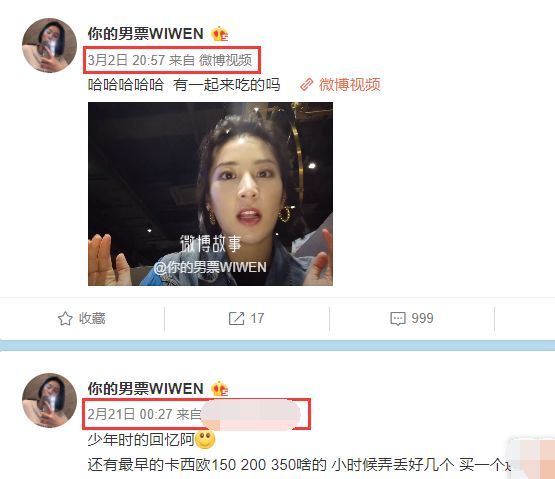Click the smiley emoji after 少年时的回忆阿
The width and height of the screenshot is (555, 479).
[205, 440]
